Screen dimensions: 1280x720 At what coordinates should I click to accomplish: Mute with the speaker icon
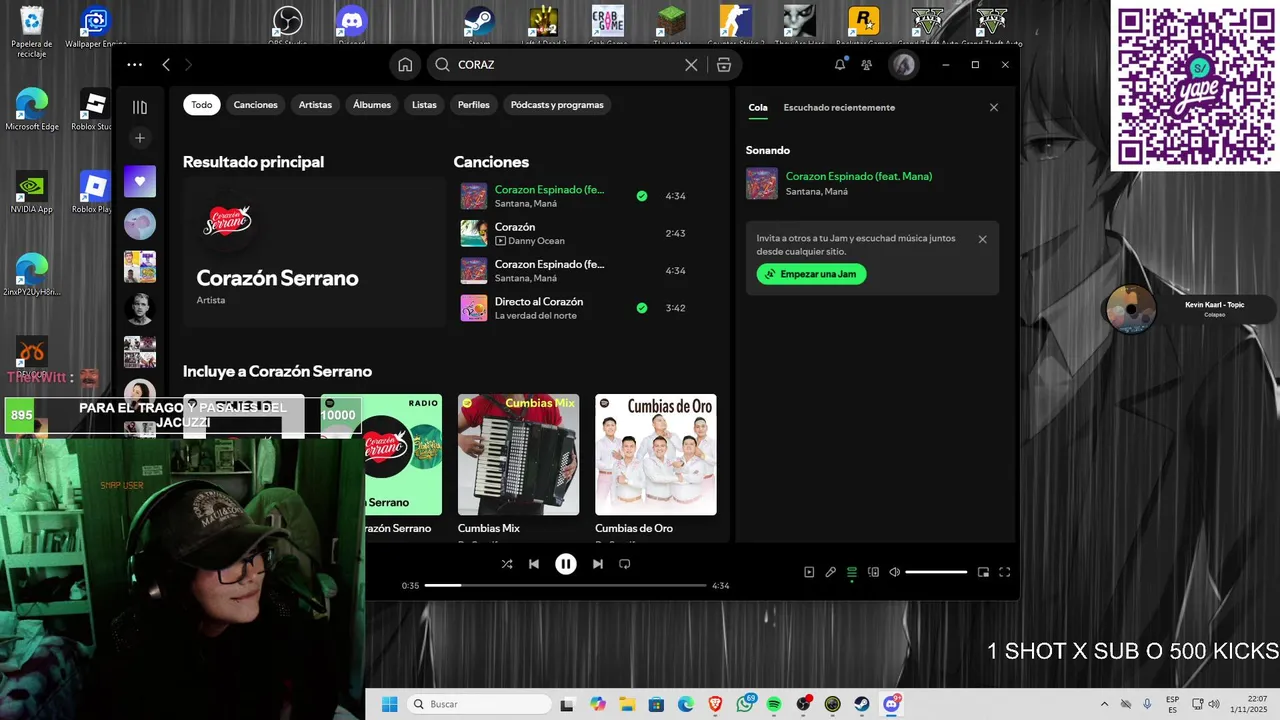(x=895, y=572)
